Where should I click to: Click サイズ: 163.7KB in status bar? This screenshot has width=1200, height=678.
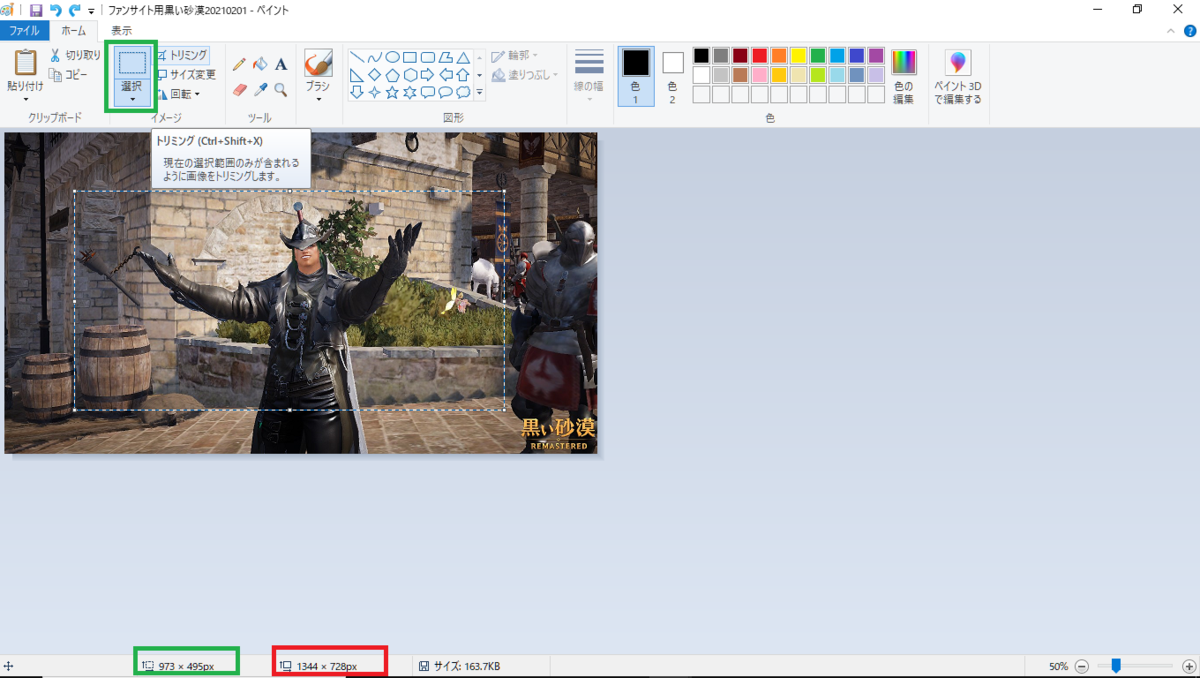(459, 666)
